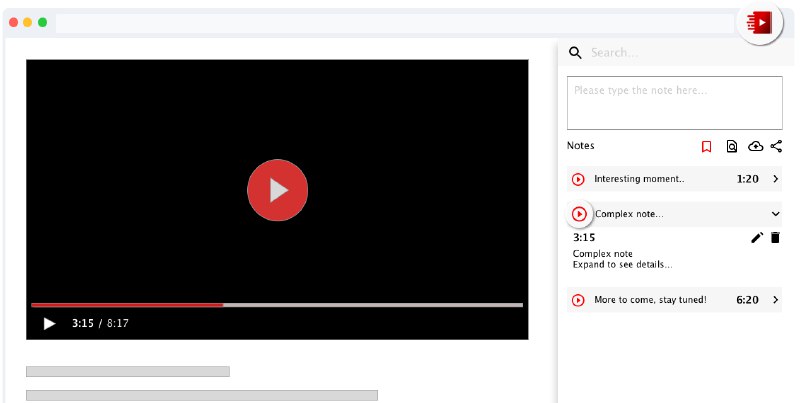Screen dimensions: 800x403
Task: Click the note text box to type
Action: 674,103
